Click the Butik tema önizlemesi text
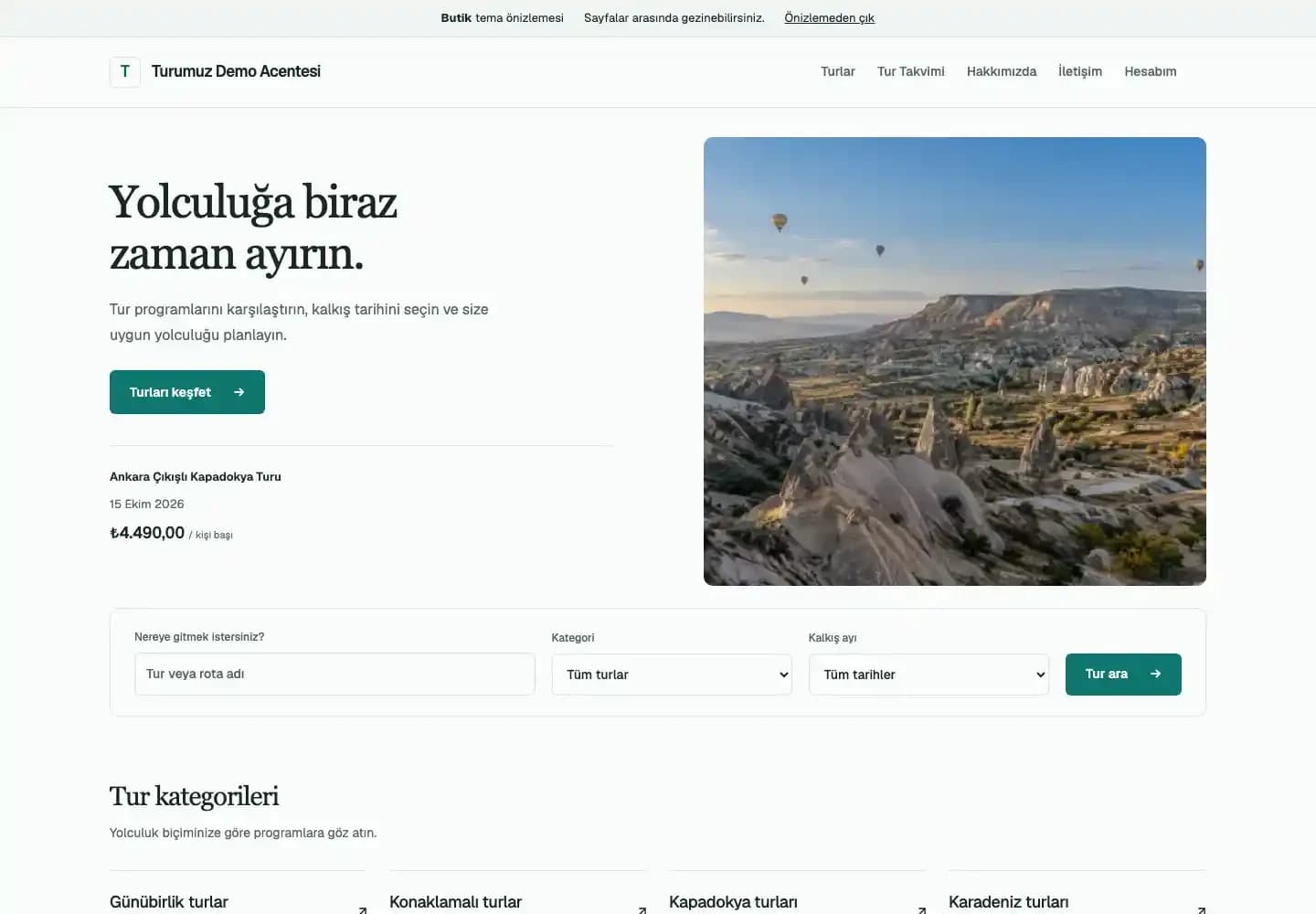Viewport: 1316px width, 914px height. [x=502, y=18]
